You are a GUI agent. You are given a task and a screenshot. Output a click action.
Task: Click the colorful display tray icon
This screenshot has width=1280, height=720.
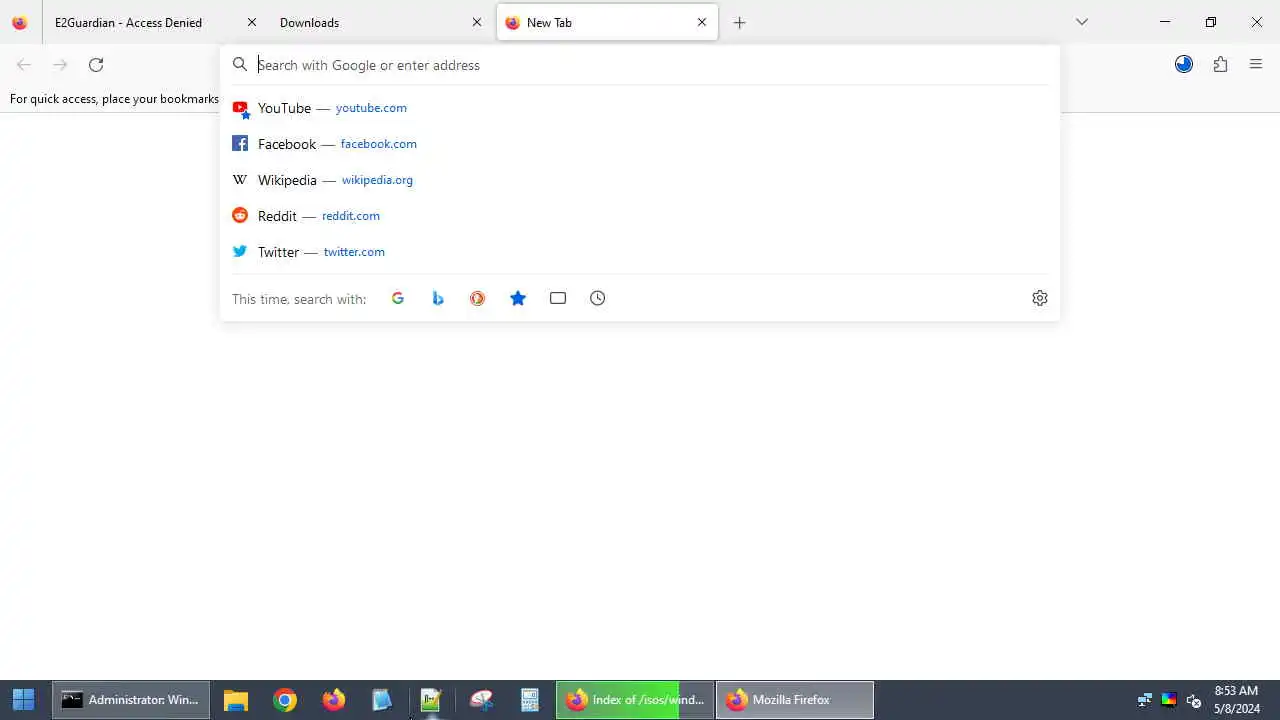coord(1169,700)
